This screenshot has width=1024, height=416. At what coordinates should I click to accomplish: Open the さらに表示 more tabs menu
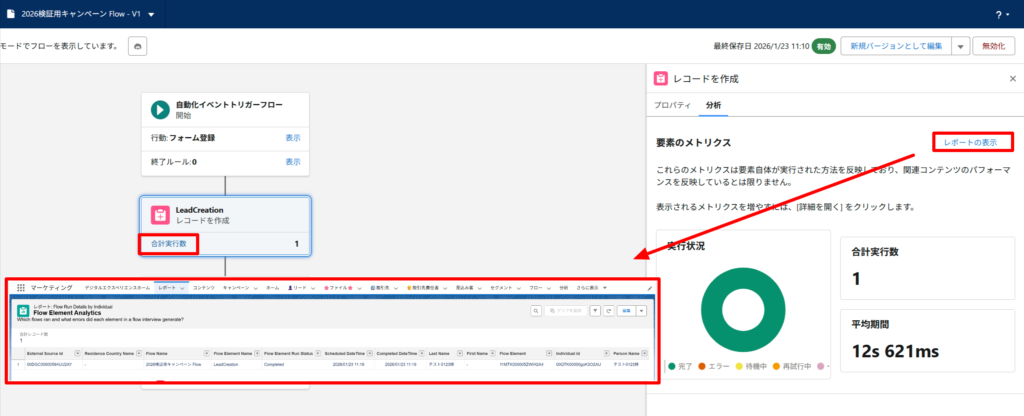(x=591, y=288)
